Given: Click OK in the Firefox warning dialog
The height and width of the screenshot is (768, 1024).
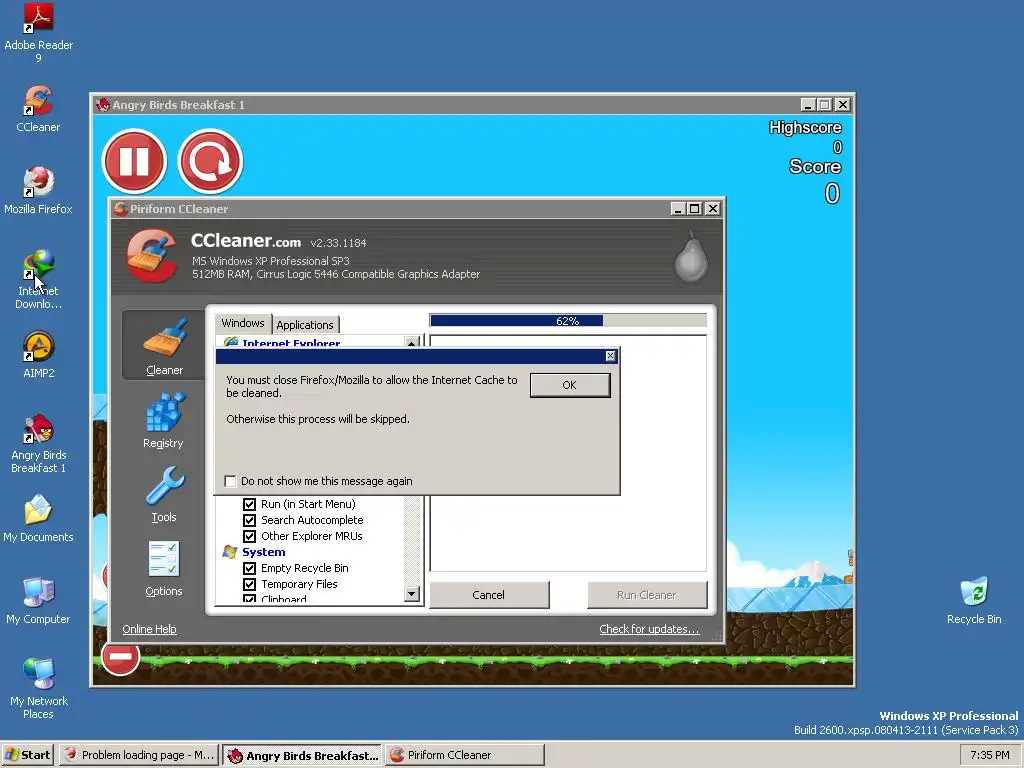Looking at the screenshot, I should (569, 385).
